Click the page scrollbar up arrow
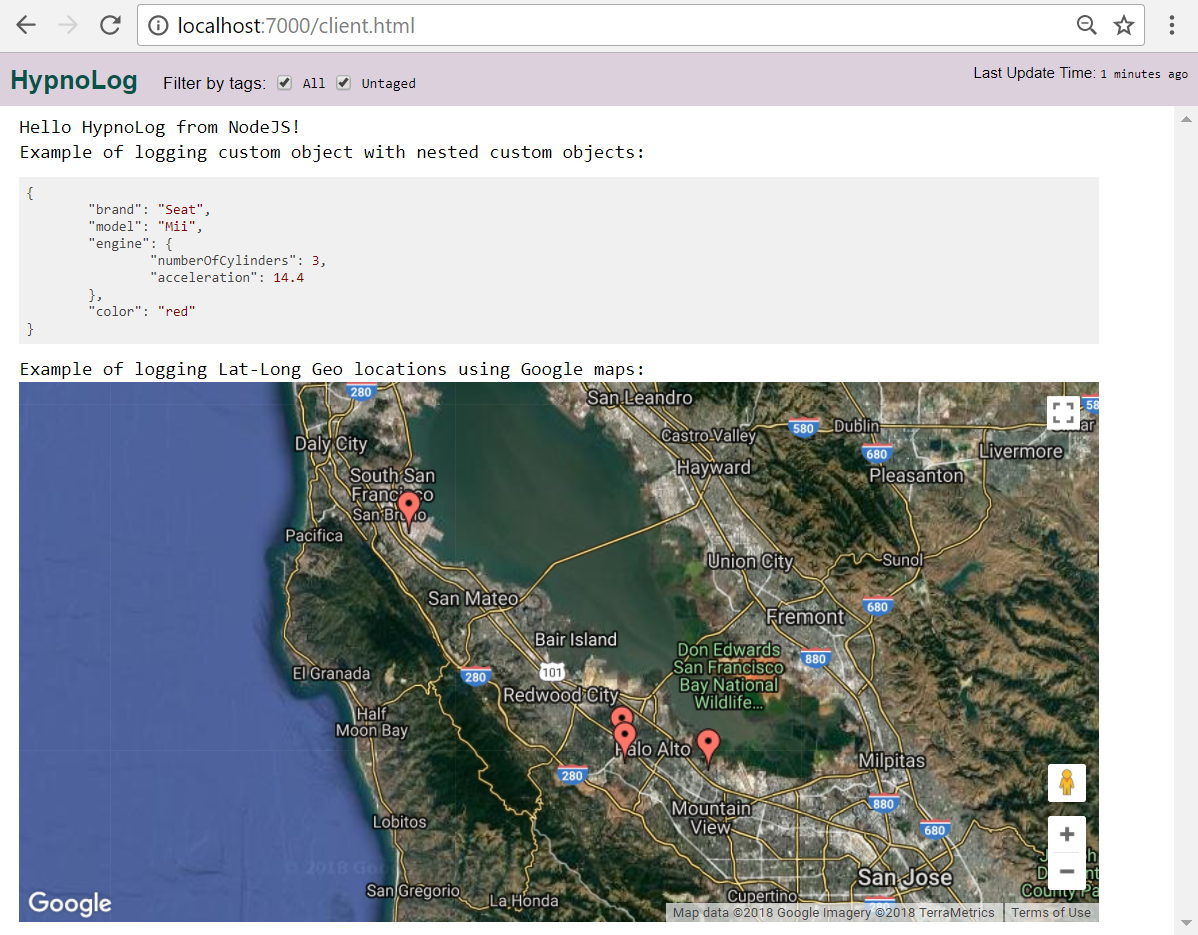 1186,119
